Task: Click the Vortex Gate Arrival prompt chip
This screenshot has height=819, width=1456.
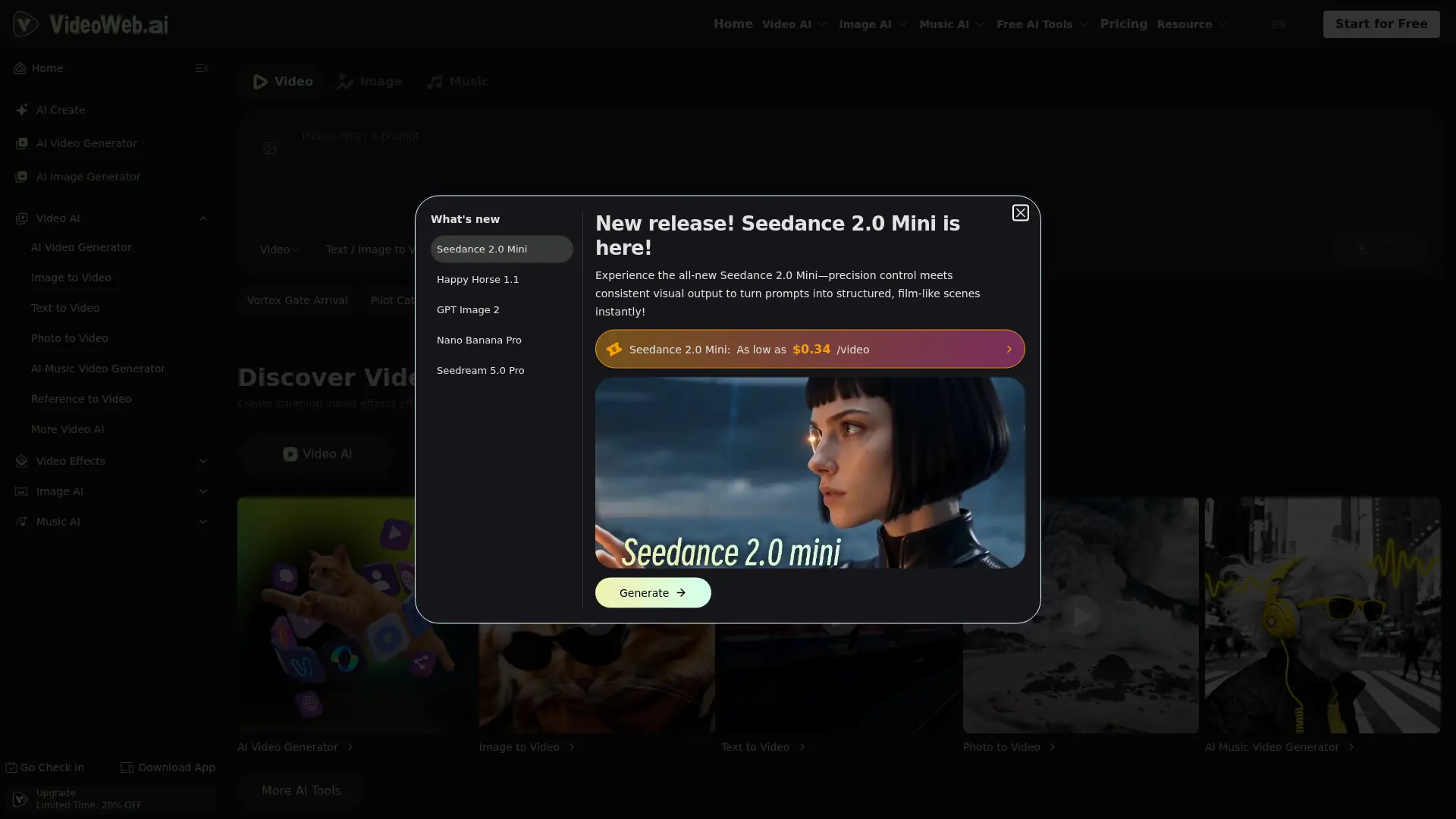Action: (297, 300)
